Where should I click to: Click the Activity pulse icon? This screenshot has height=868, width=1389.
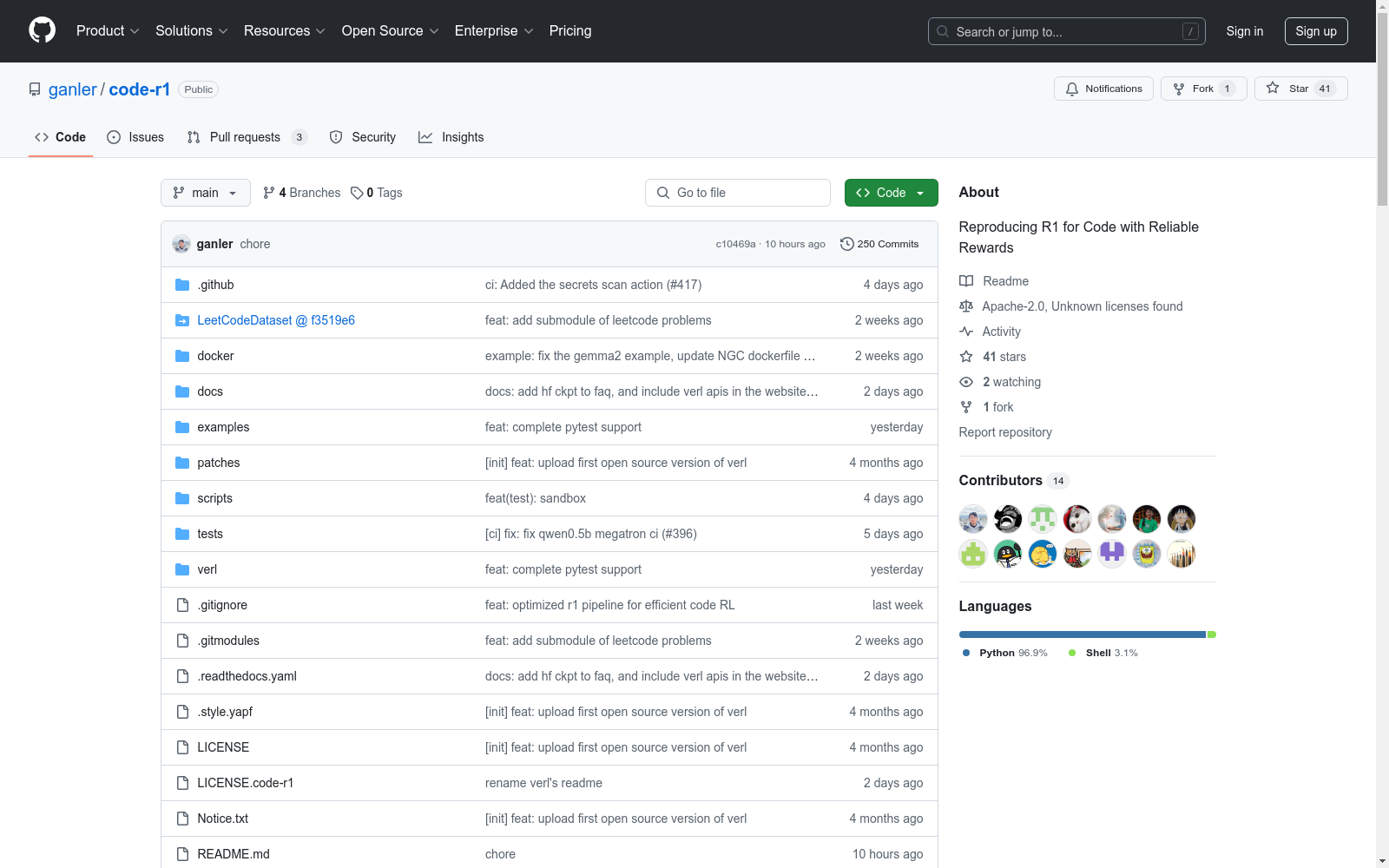coord(966,332)
